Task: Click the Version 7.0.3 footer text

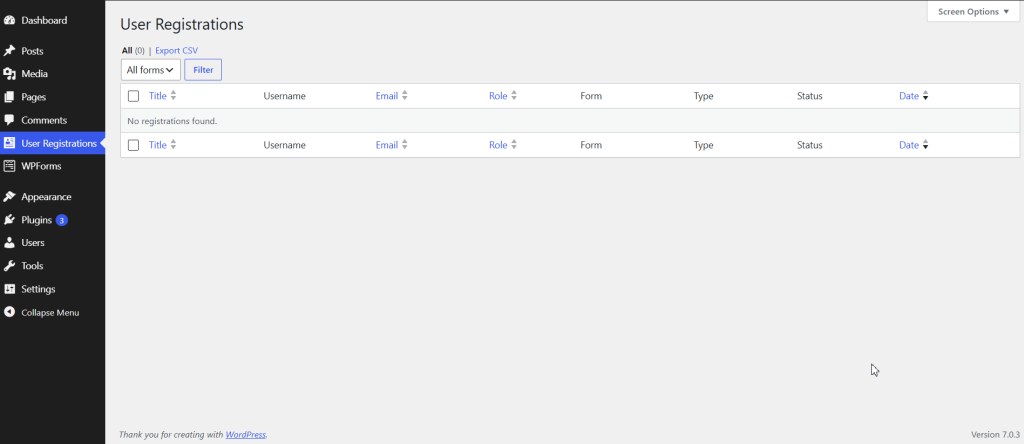Action: 995,434
